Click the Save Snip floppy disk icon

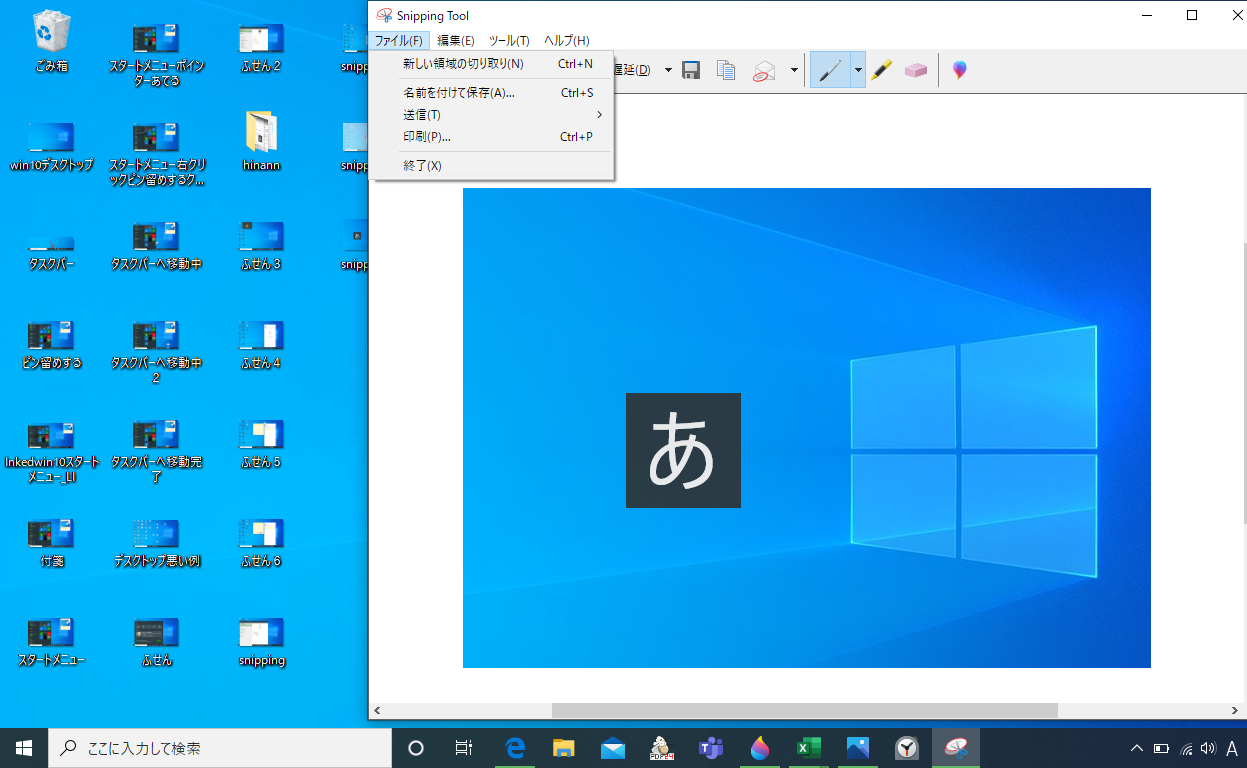pyautogui.click(x=691, y=70)
